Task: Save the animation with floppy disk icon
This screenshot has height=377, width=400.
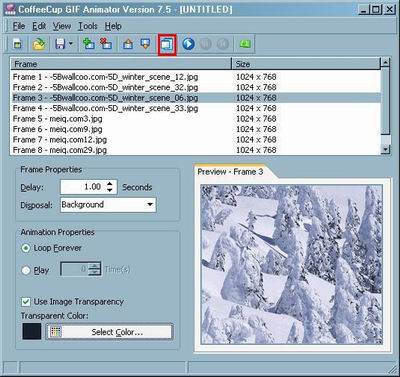Action: coord(60,44)
